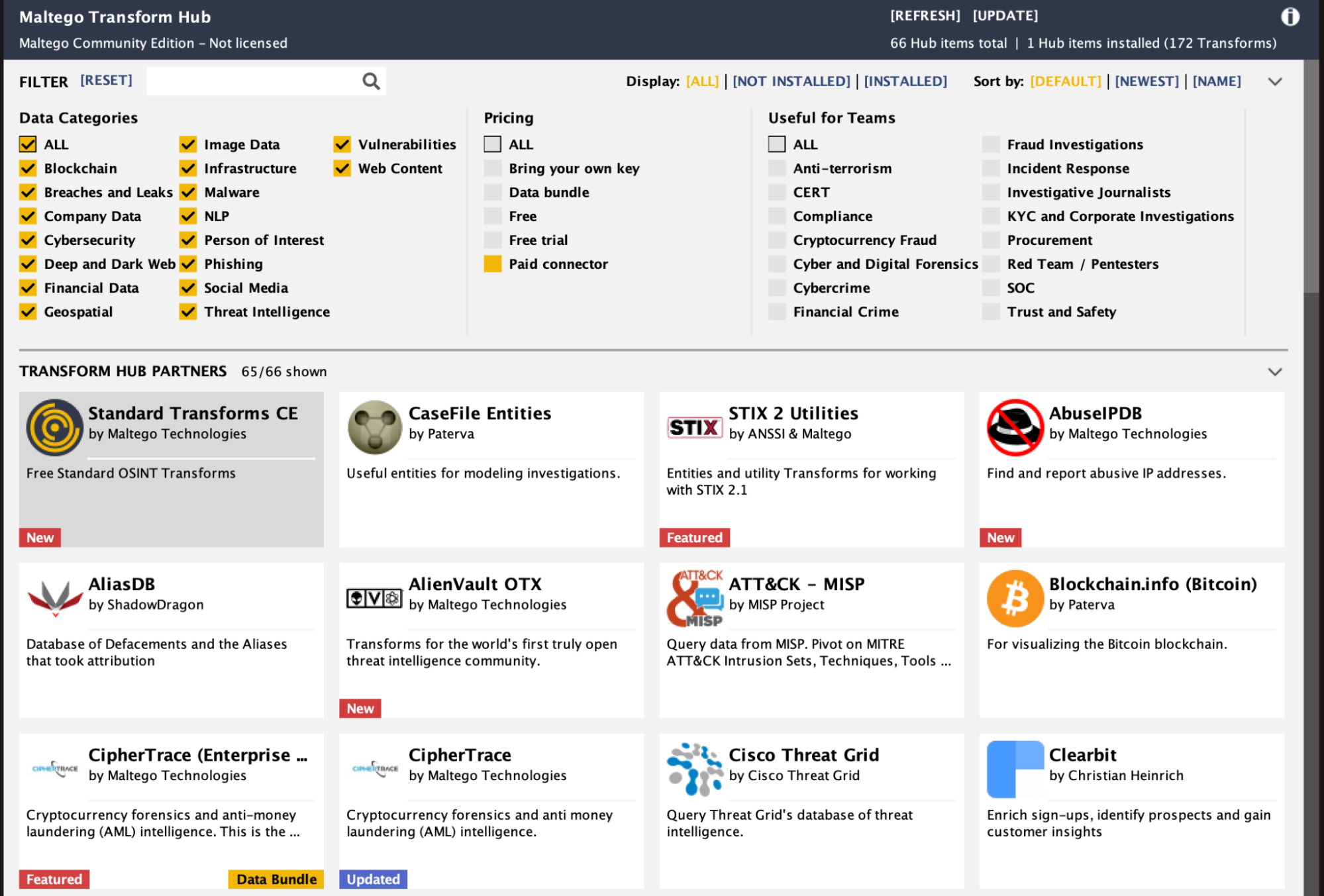Click the info icon in the header
Viewport: 1324px width, 896px height.
1290,17
